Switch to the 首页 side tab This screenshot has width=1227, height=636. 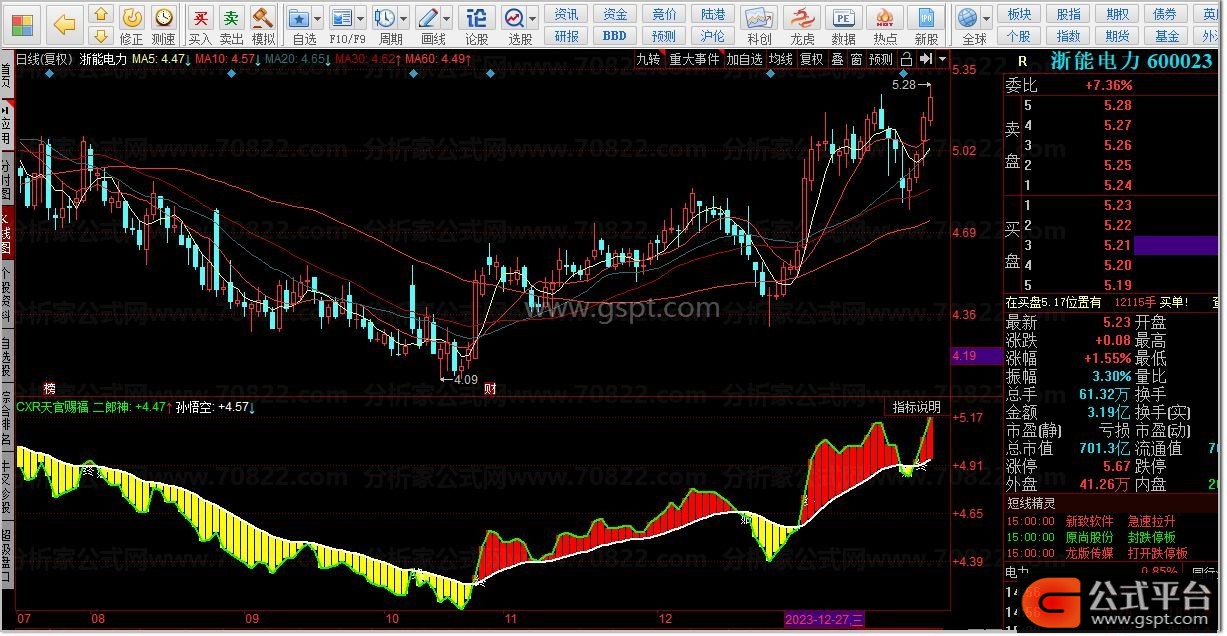(6, 76)
